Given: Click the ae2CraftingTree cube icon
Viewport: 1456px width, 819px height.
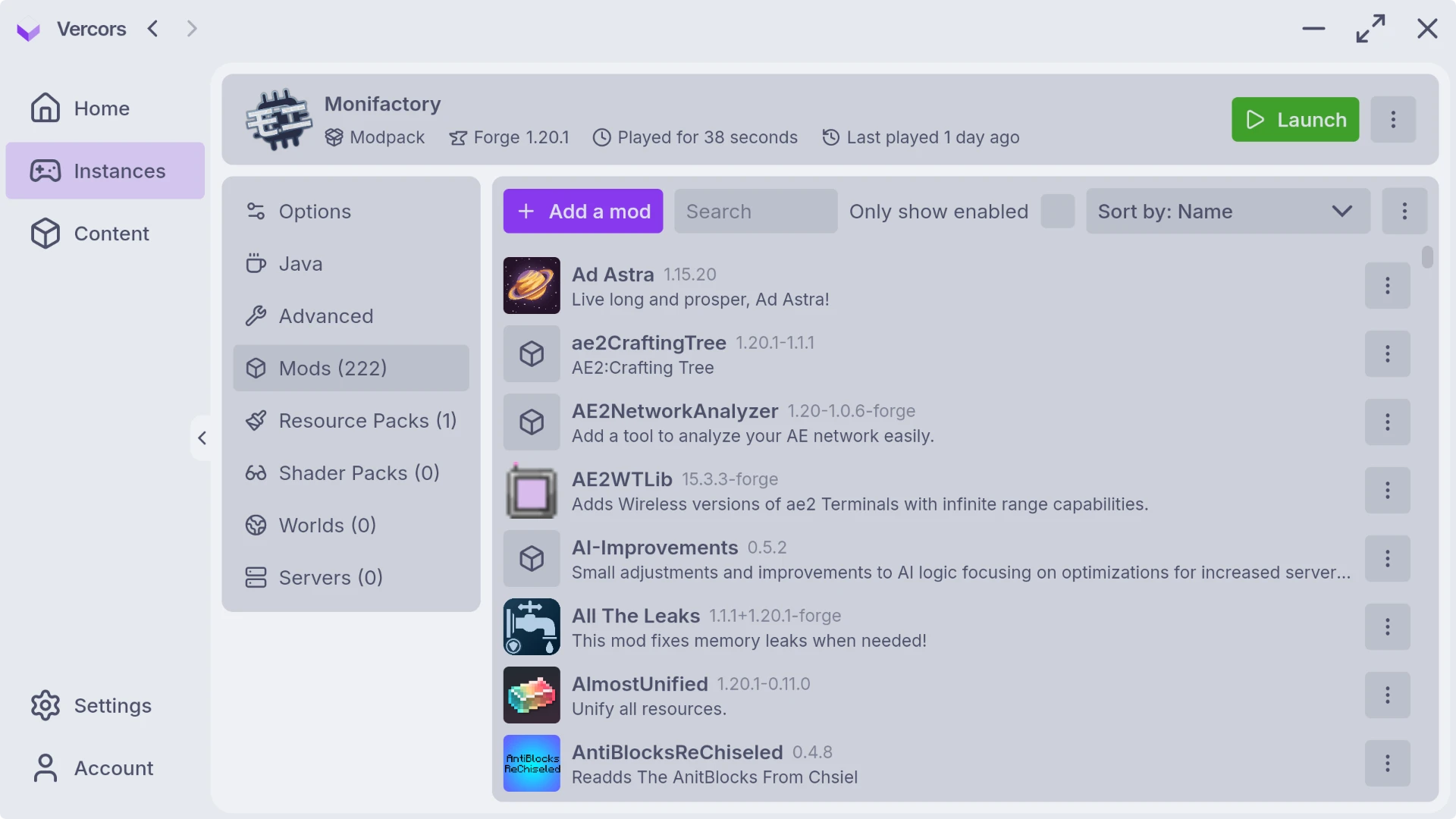Looking at the screenshot, I should (532, 354).
